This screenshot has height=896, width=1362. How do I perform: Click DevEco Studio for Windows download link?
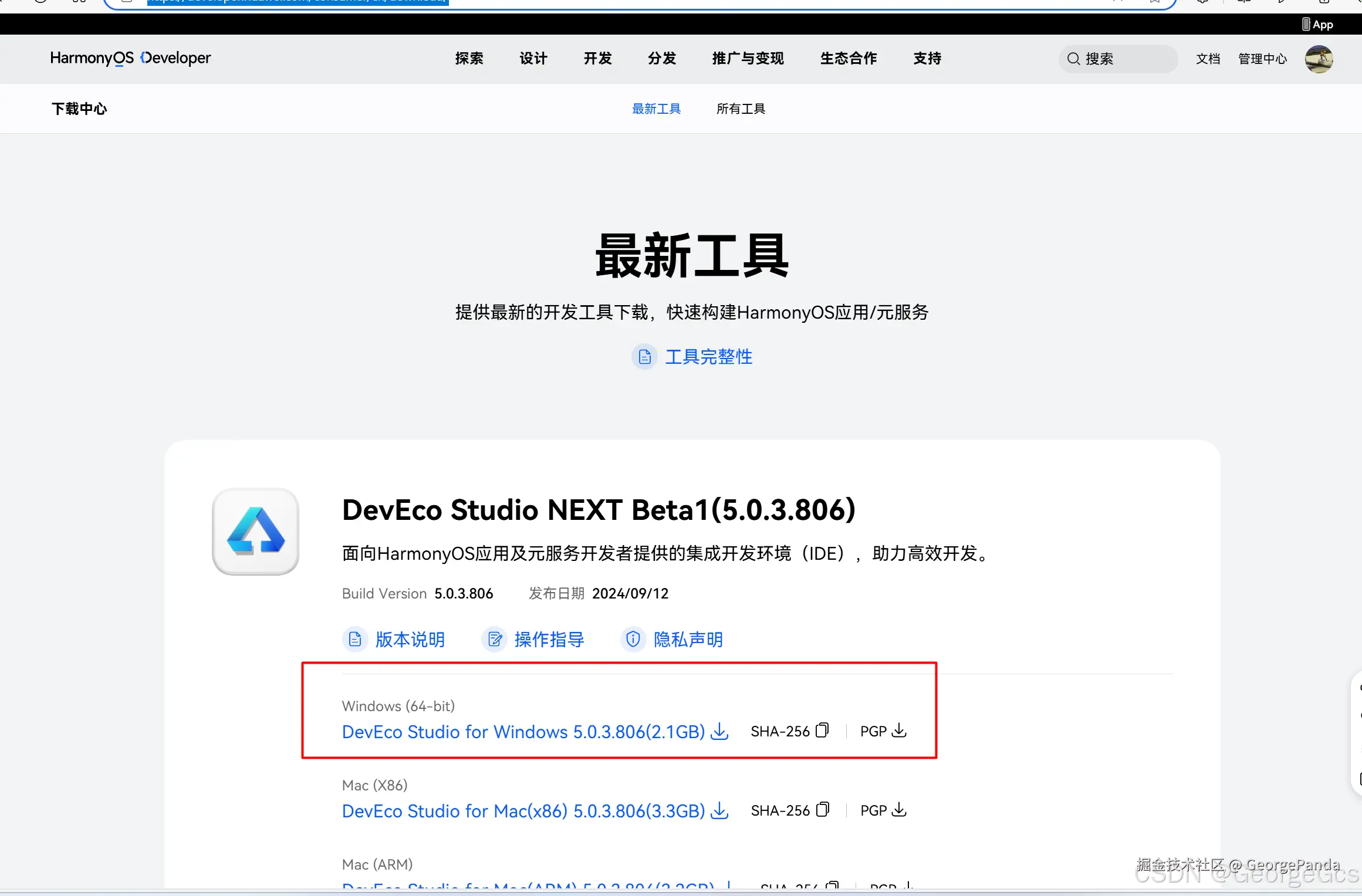tap(523, 732)
